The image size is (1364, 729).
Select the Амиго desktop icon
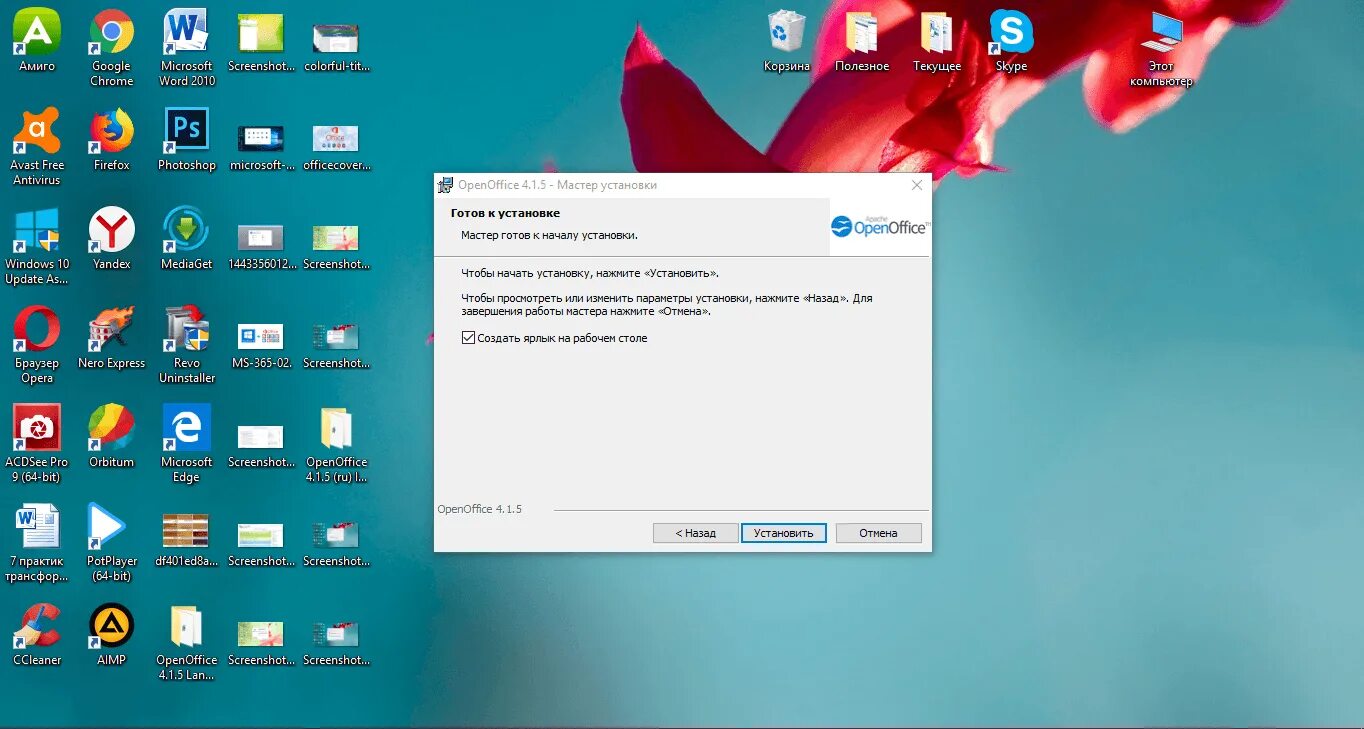pos(37,41)
